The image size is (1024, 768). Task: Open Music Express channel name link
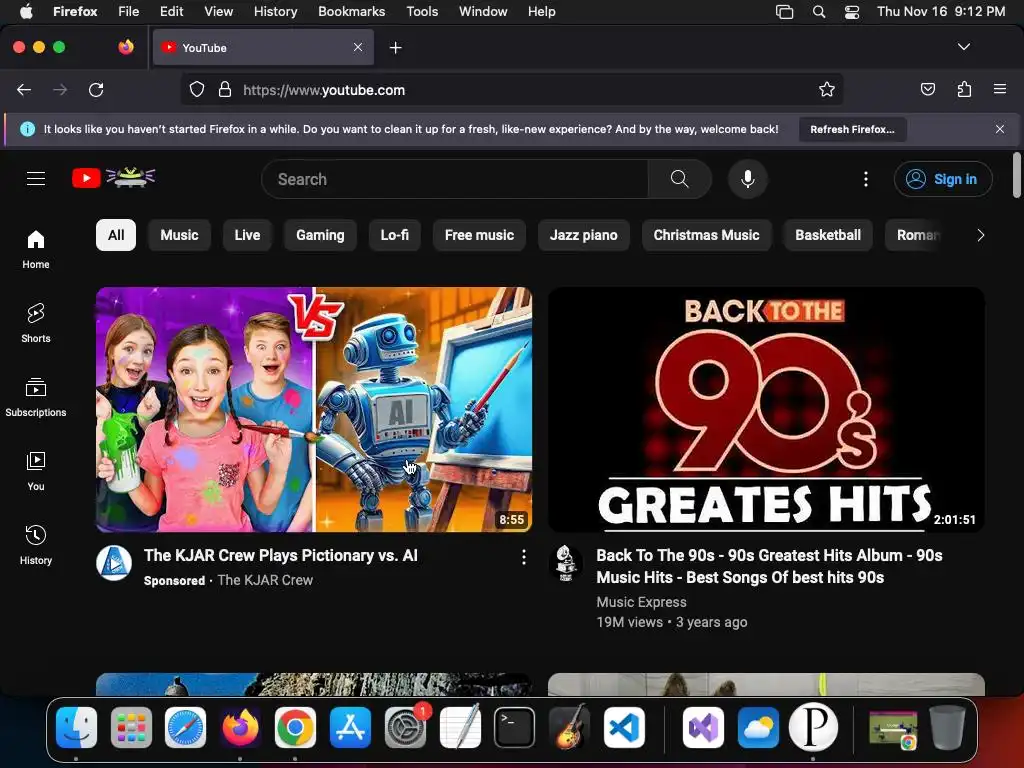(x=641, y=602)
